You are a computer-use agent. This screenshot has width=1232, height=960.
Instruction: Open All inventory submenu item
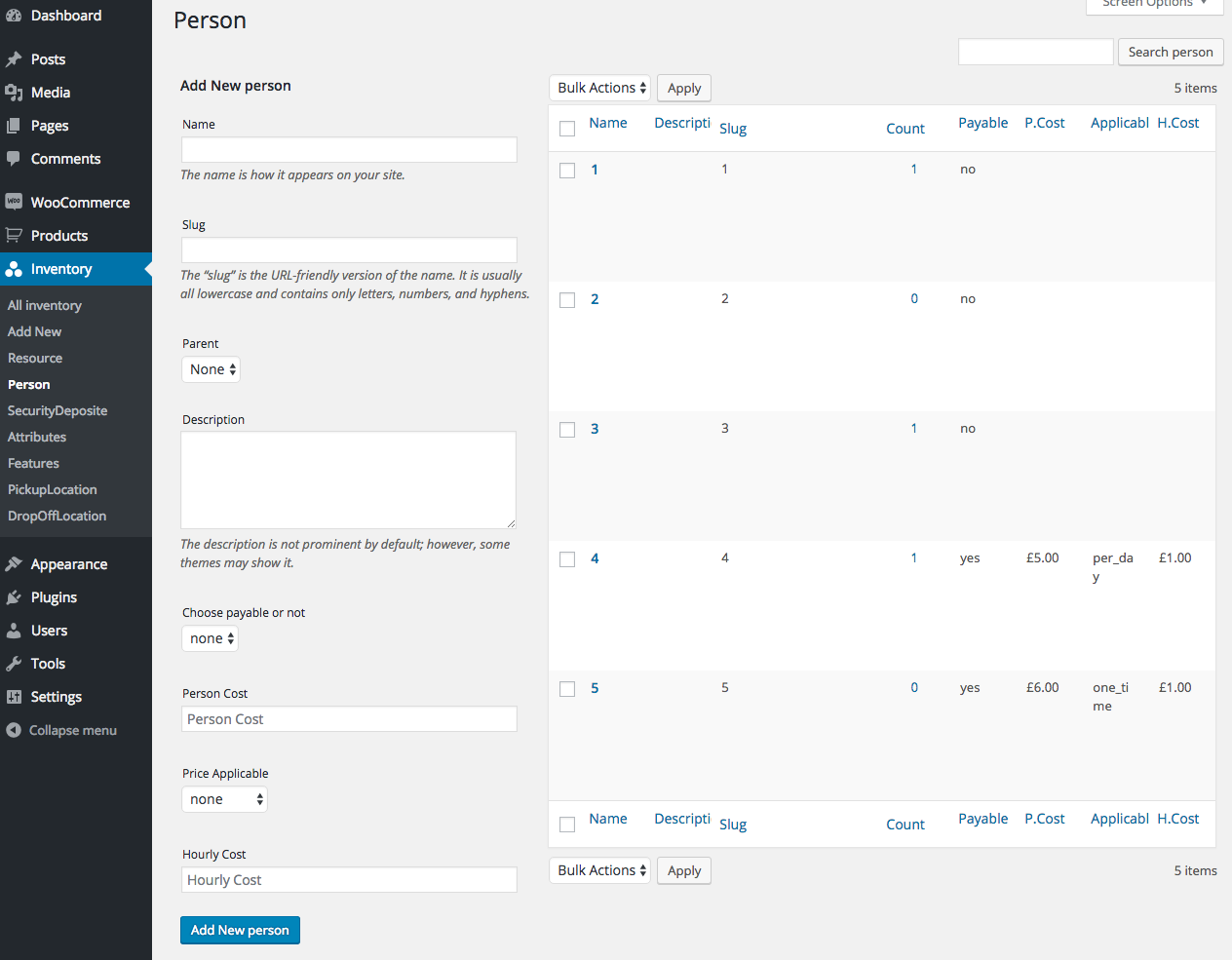45,305
